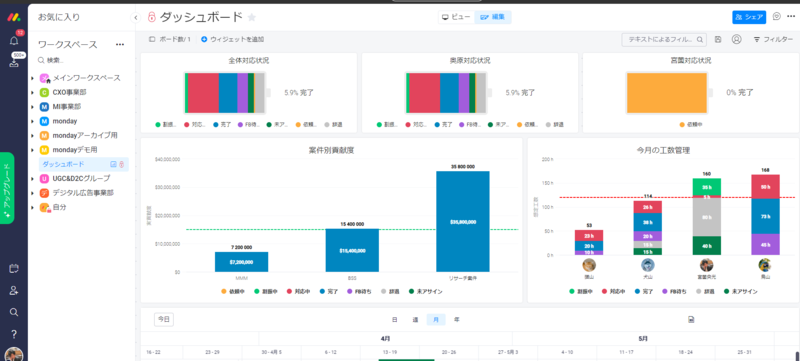
Task: Click the text filter input box
Action: [664, 39]
